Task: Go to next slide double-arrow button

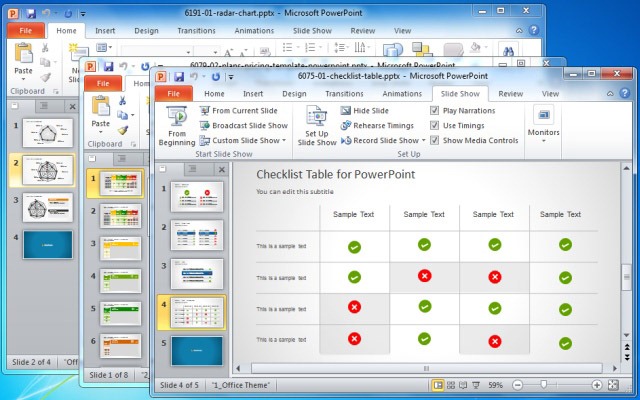Action: click(x=627, y=357)
